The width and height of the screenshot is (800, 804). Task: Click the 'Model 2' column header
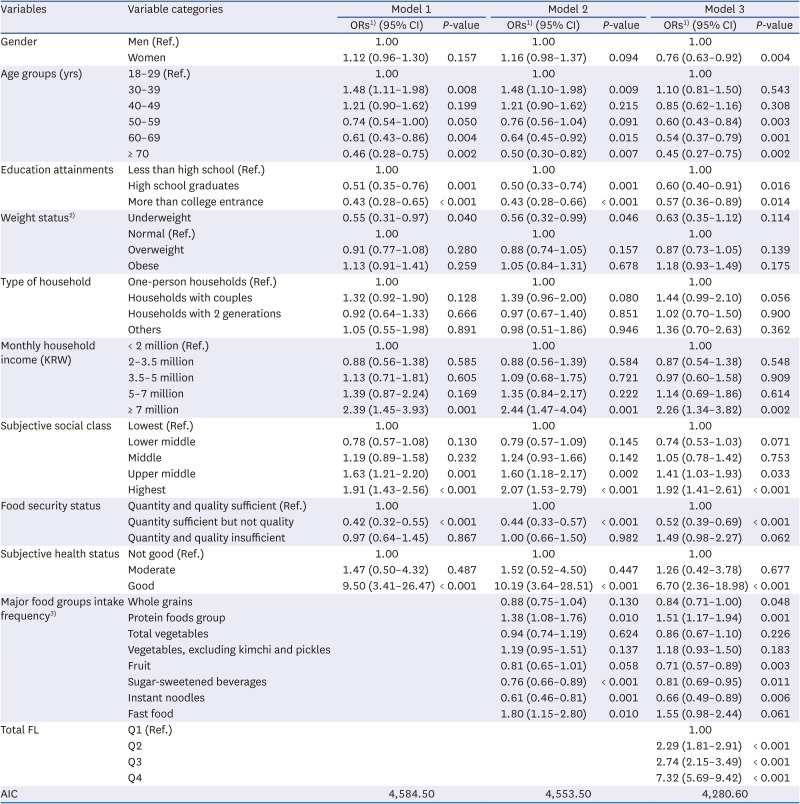pos(568,9)
